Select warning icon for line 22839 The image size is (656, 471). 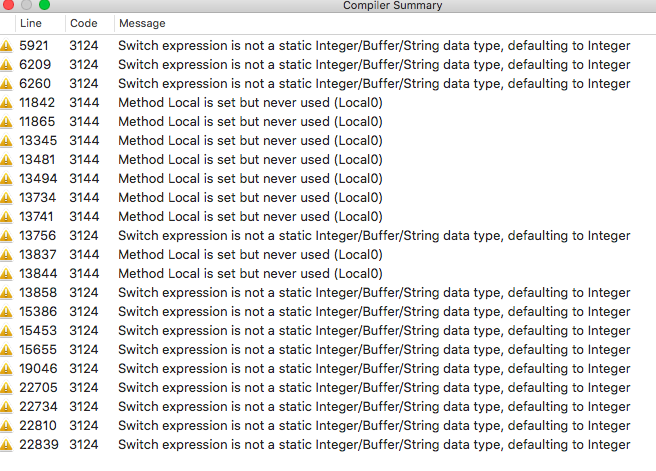[6, 445]
